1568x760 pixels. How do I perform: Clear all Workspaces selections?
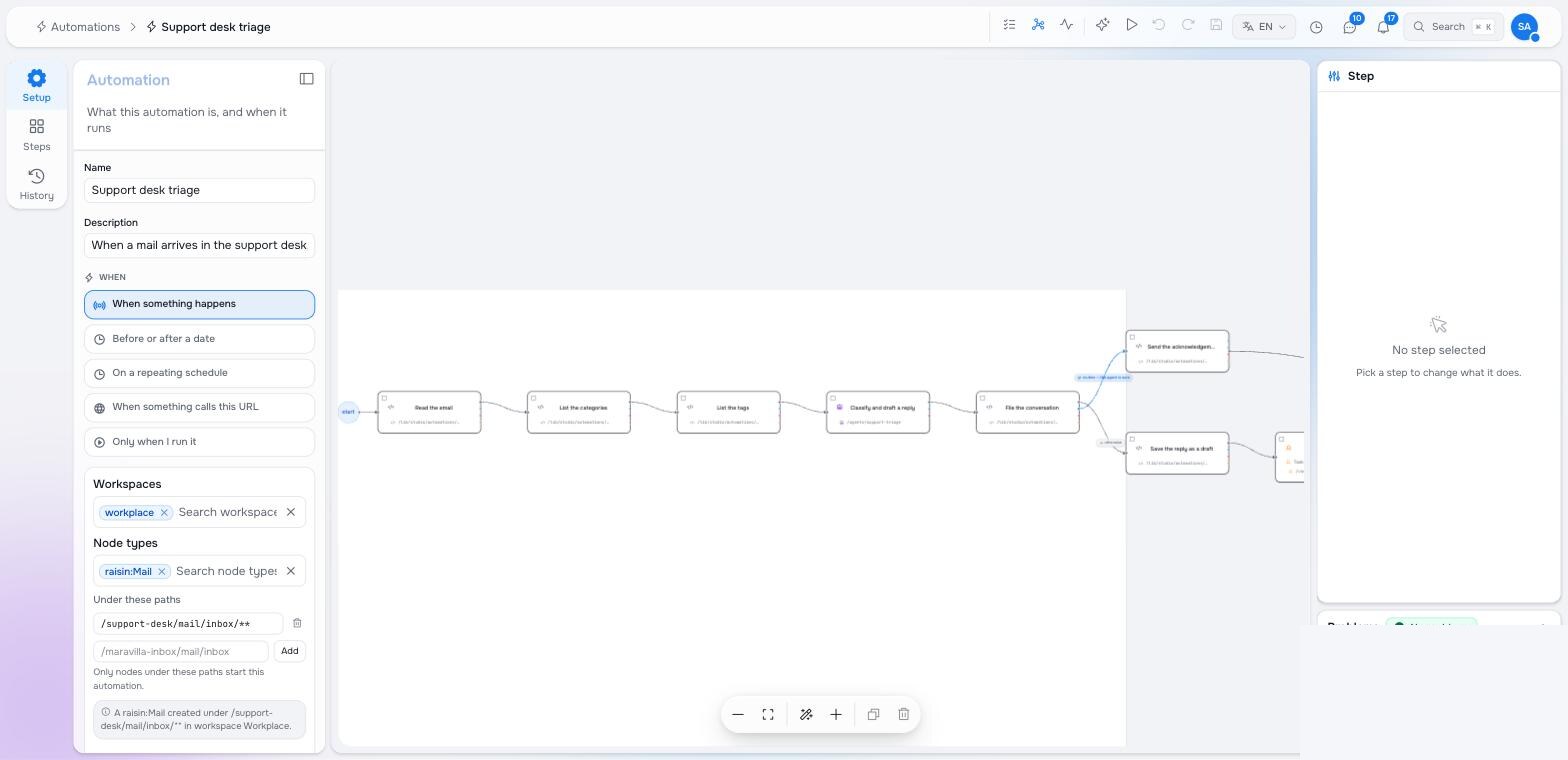tap(291, 512)
